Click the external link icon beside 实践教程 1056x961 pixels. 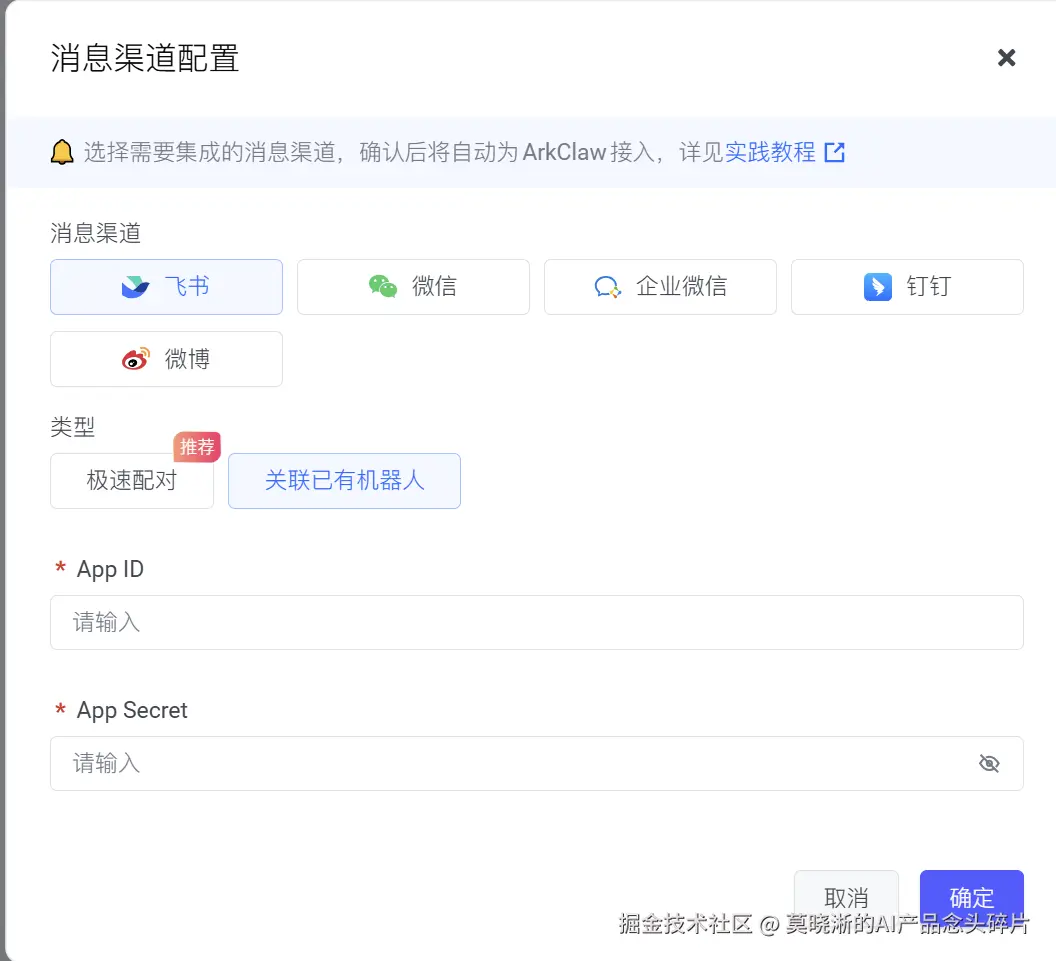[x=834, y=152]
